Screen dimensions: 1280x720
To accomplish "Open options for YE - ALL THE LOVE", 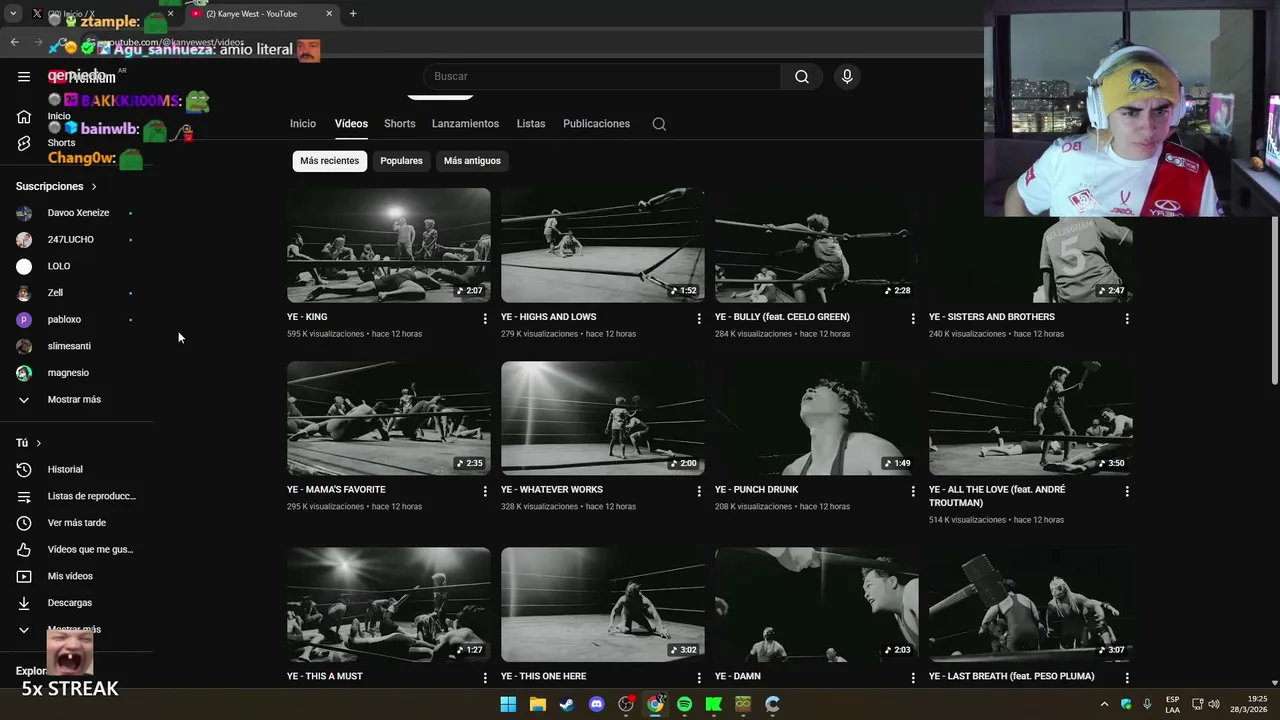I will coord(1127,491).
